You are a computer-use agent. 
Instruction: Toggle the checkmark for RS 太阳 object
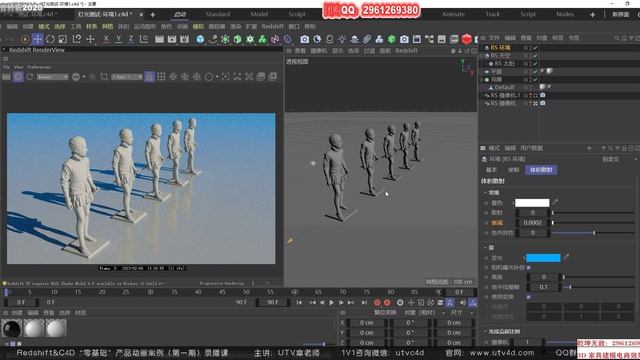[x=535, y=64]
